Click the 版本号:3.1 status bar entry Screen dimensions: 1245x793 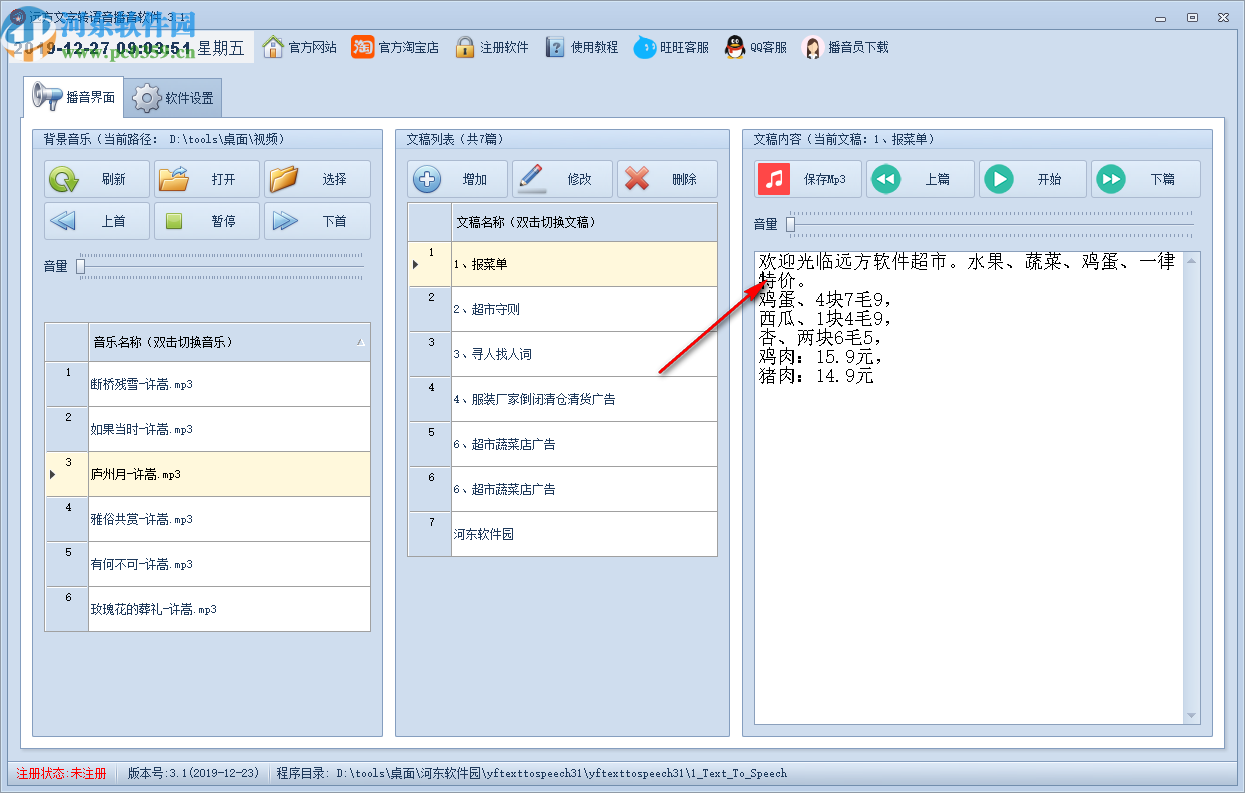(x=193, y=773)
